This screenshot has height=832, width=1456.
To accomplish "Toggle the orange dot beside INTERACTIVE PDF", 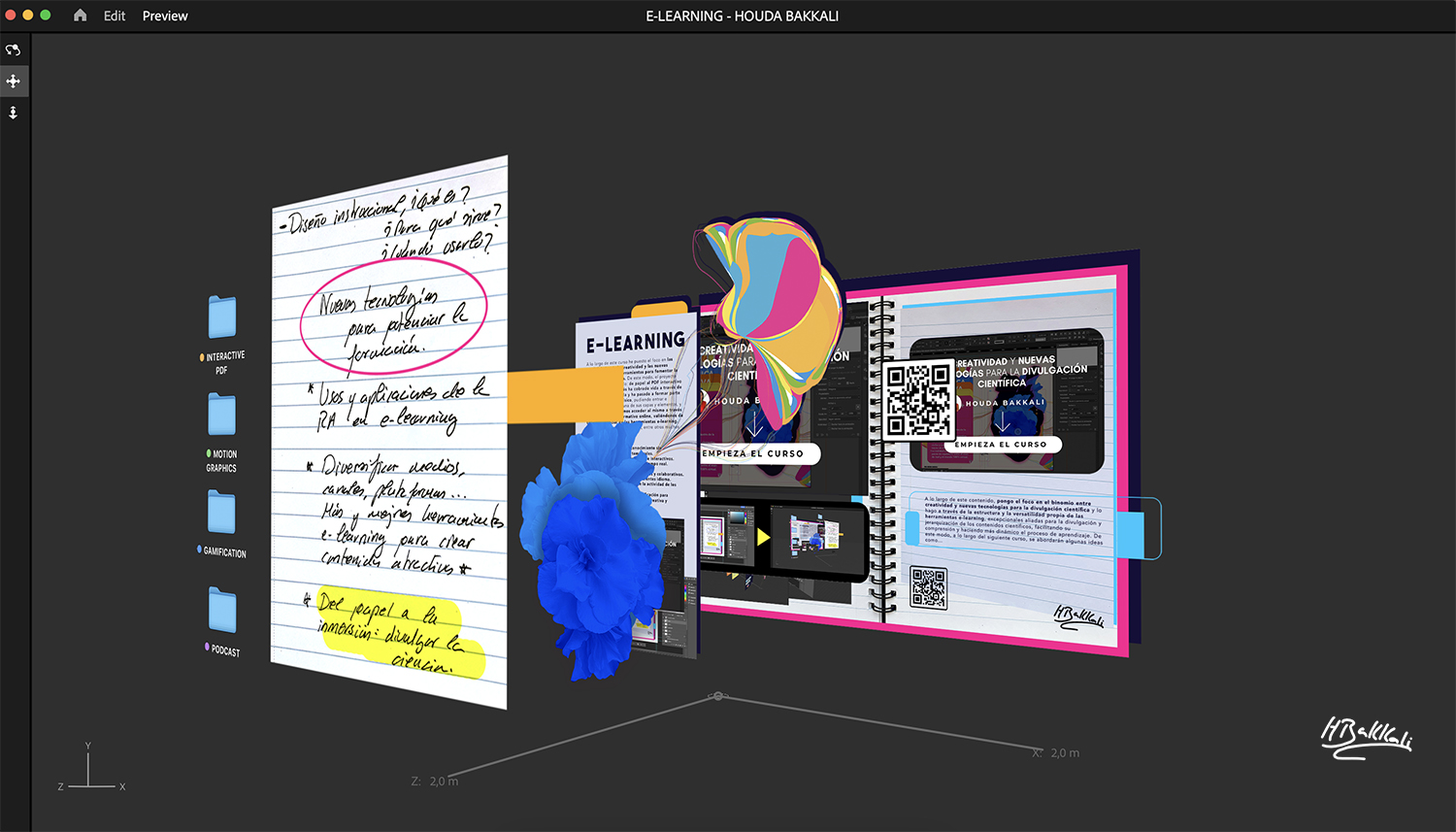I will (201, 357).
